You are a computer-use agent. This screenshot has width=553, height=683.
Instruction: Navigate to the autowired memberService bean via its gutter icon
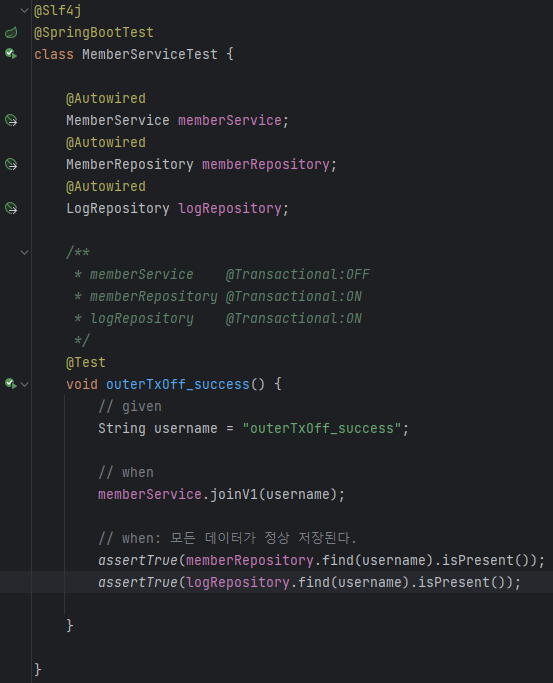click(x=11, y=120)
